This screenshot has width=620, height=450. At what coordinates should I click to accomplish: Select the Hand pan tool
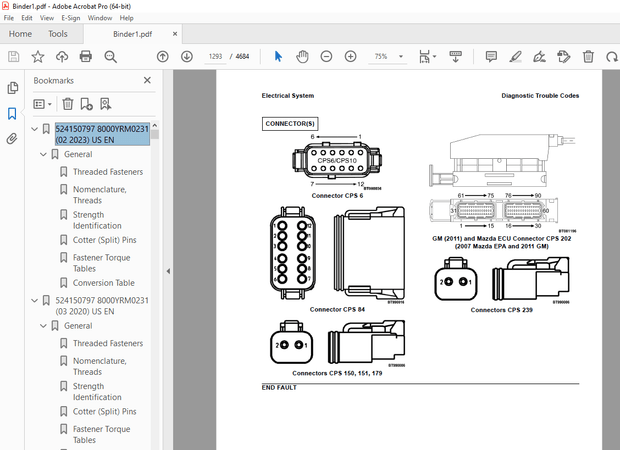(x=301, y=56)
